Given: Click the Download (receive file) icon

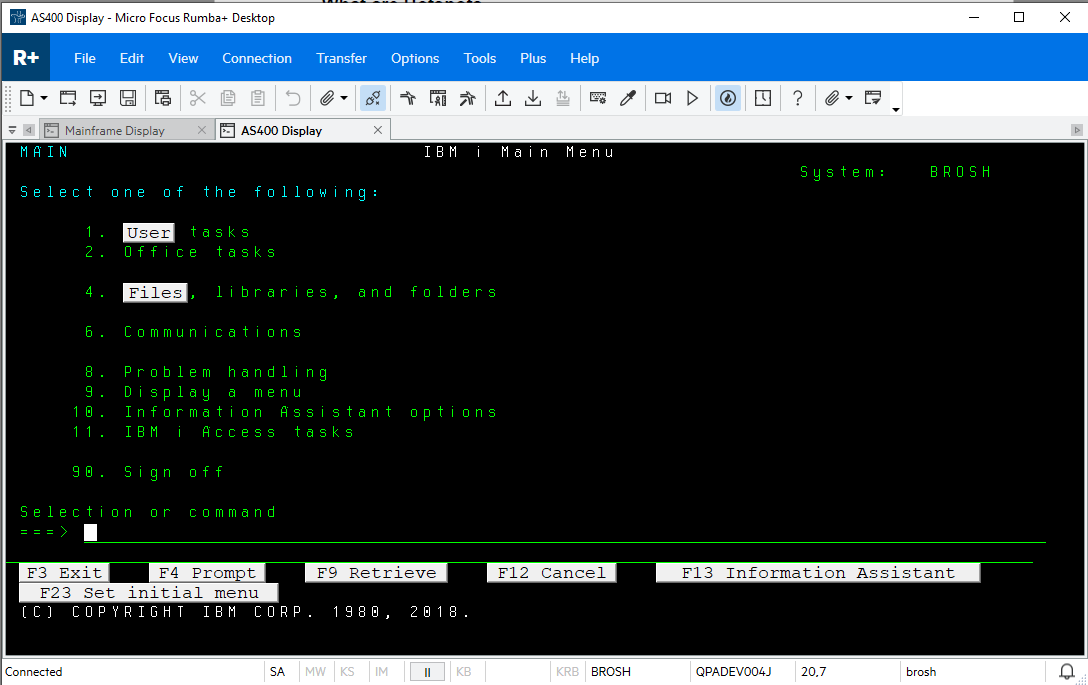Looking at the screenshot, I should pyautogui.click(x=533, y=98).
